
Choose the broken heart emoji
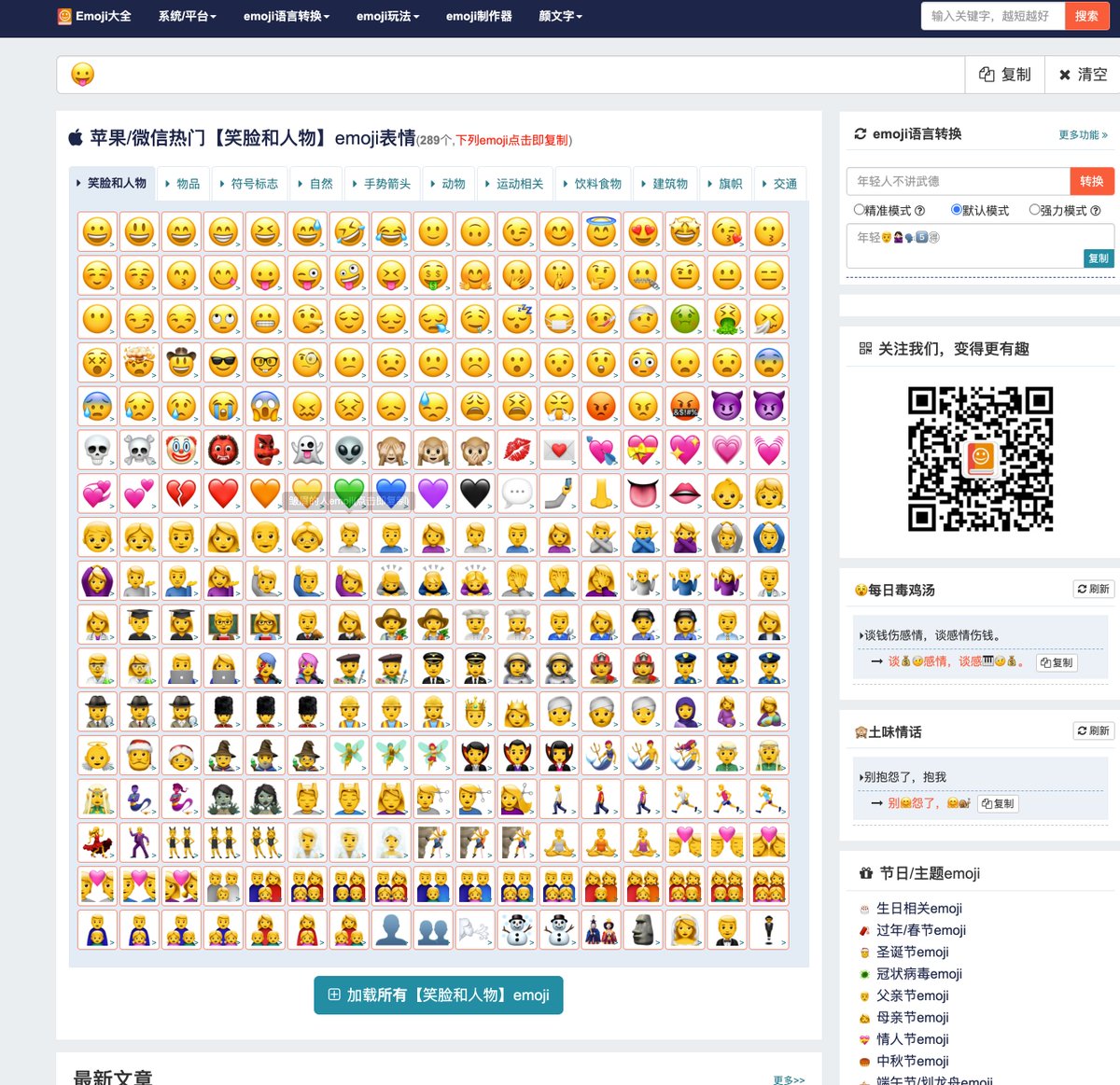(x=181, y=494)
